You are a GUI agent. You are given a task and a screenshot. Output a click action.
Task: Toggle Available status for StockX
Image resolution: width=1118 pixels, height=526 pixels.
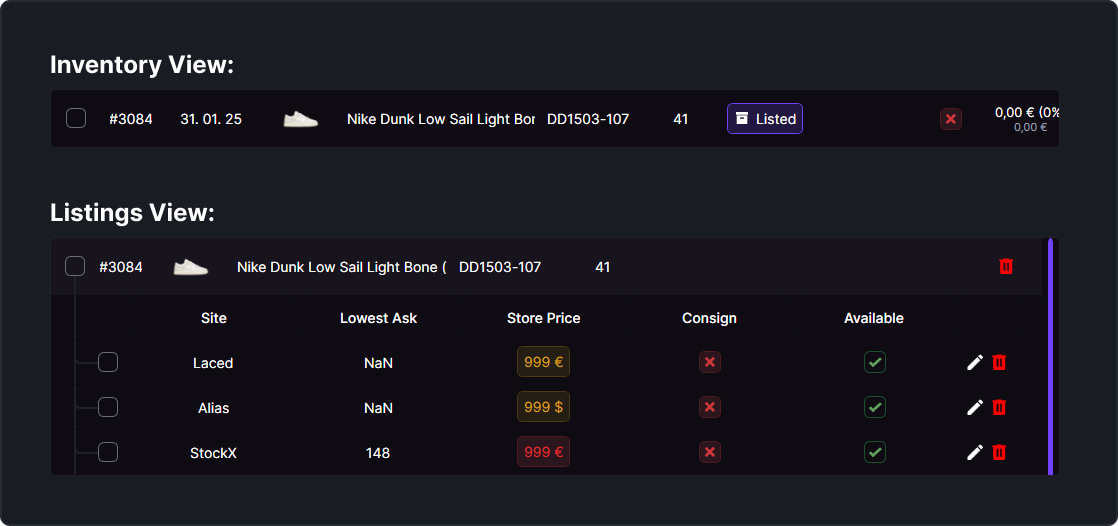[x=875, y=452]
